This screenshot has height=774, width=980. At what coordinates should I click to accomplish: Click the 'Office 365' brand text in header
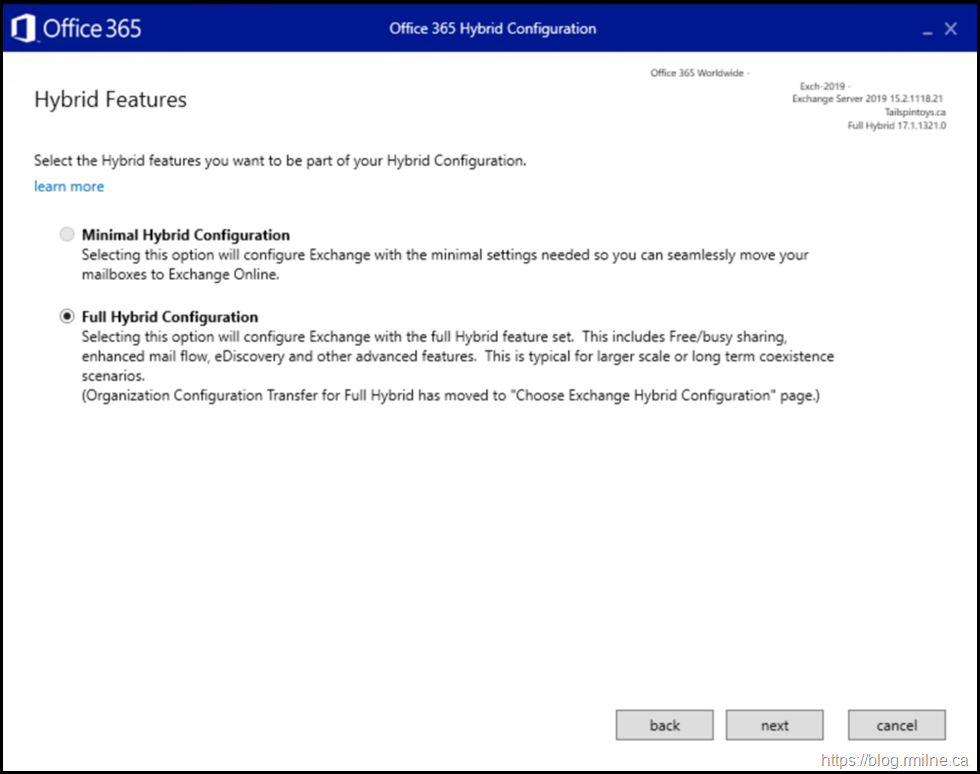click(92, 28)
